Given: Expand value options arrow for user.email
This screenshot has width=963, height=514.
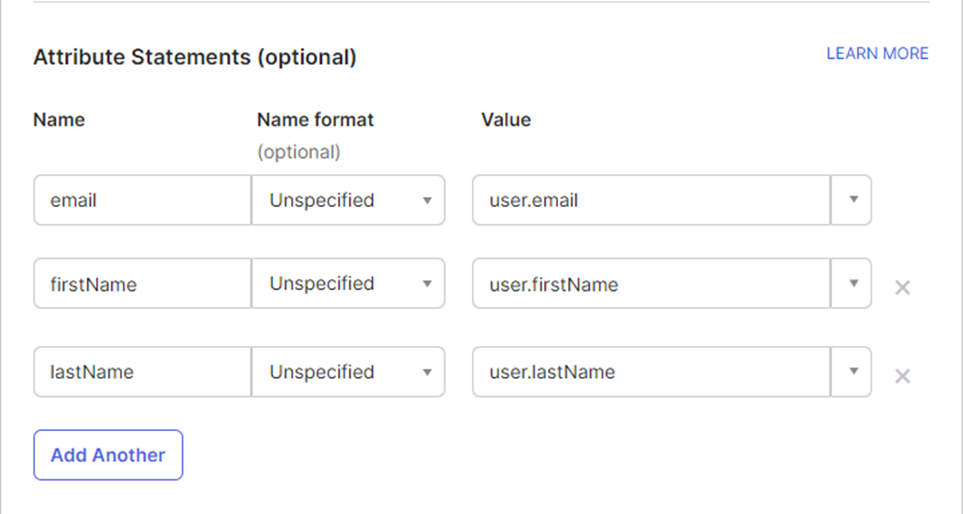Looking at the screenshot, I should tap(852, 200).
